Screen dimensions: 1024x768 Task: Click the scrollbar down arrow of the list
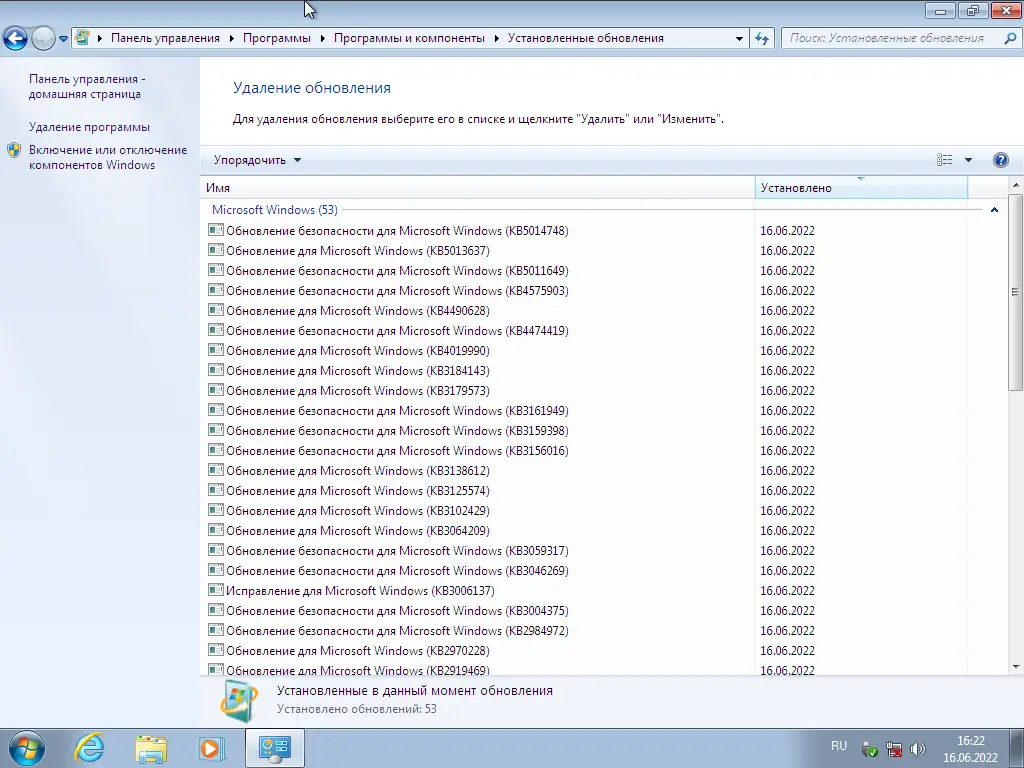[1016, 667]
